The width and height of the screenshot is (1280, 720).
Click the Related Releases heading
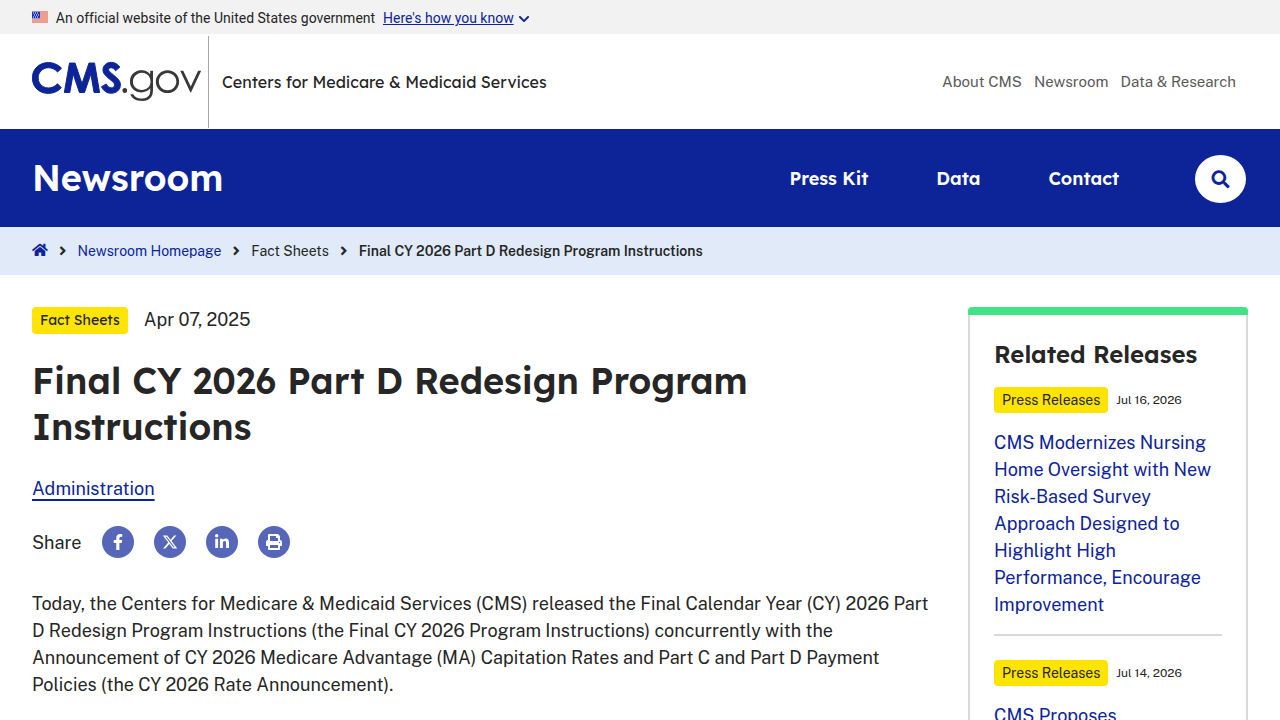click(1095, 355)
